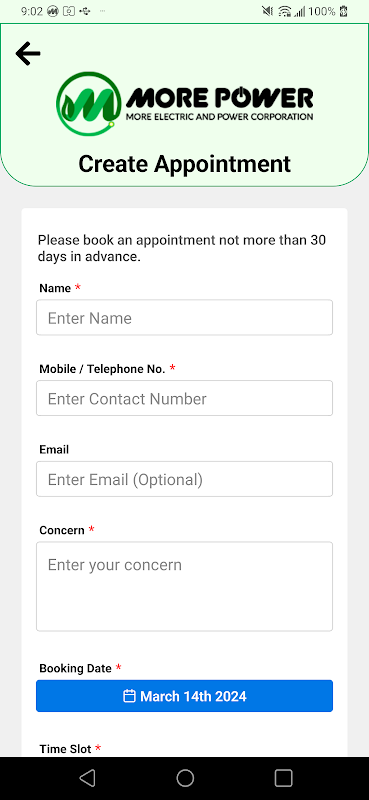Viewport: 369px width, 800px height.
Task: Tap the Create Appointment heading
Action: pos(184,164)
